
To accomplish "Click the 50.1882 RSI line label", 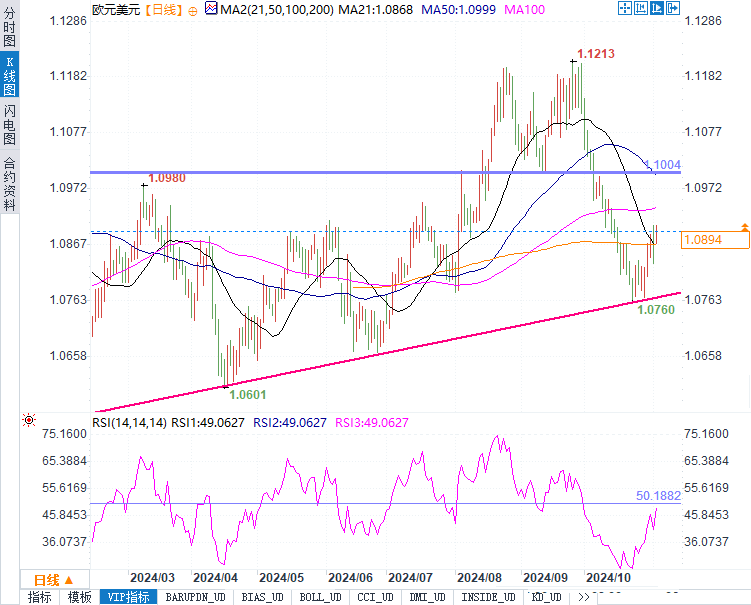I will click(x=658, y=496).
